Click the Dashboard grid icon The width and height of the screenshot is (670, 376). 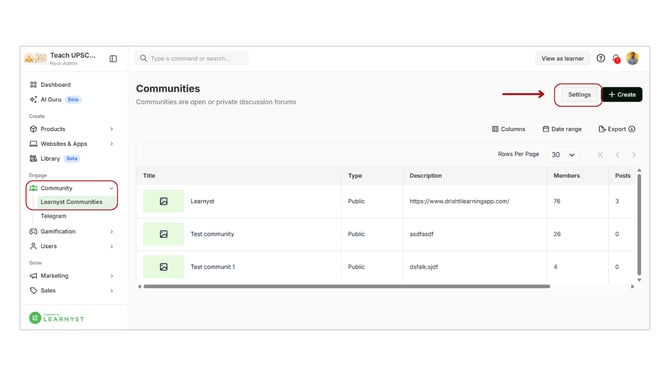click(x=33, y=85)
